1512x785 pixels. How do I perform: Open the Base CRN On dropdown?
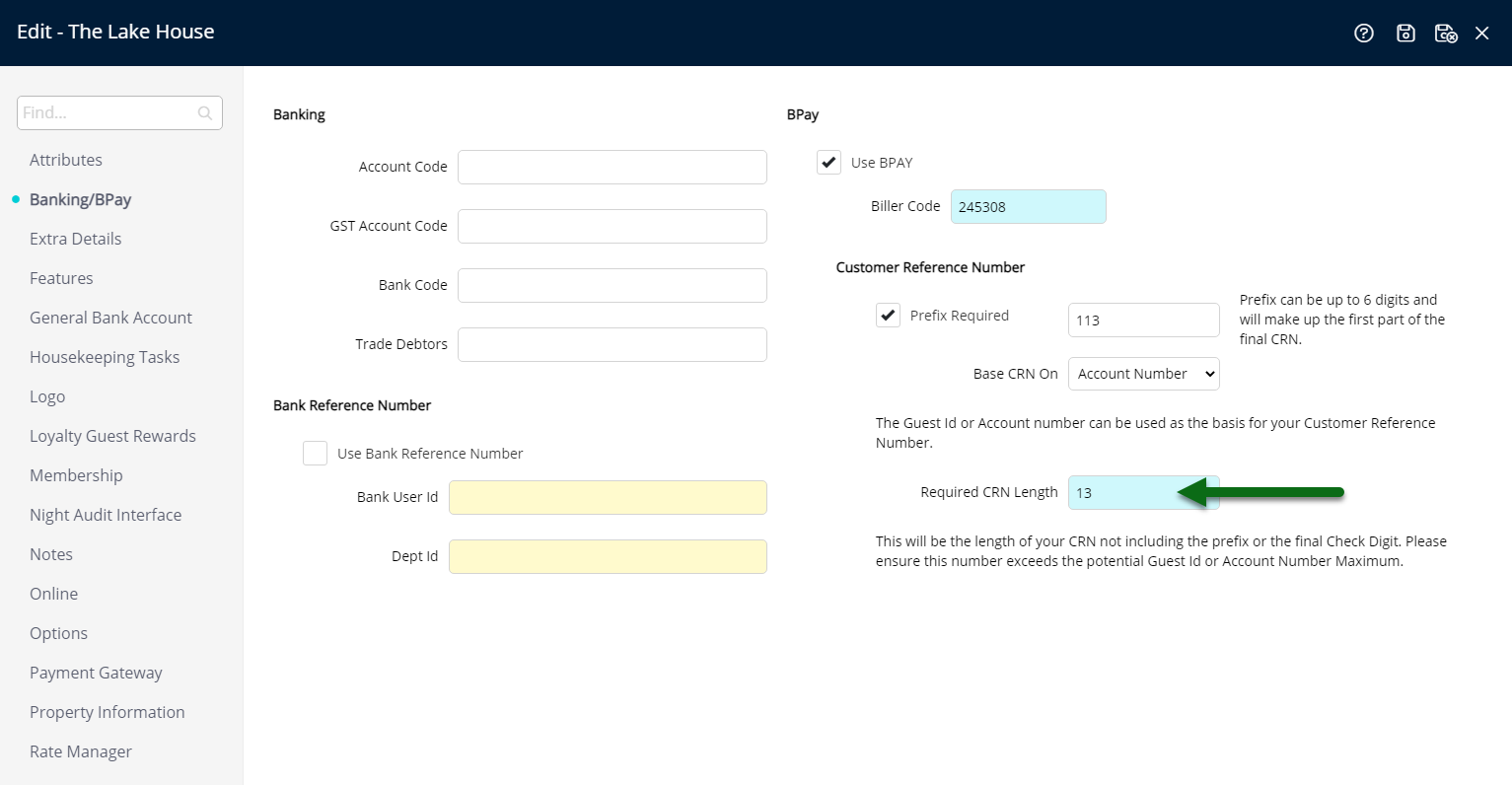pyautogui.click(x=1144, y=374)
